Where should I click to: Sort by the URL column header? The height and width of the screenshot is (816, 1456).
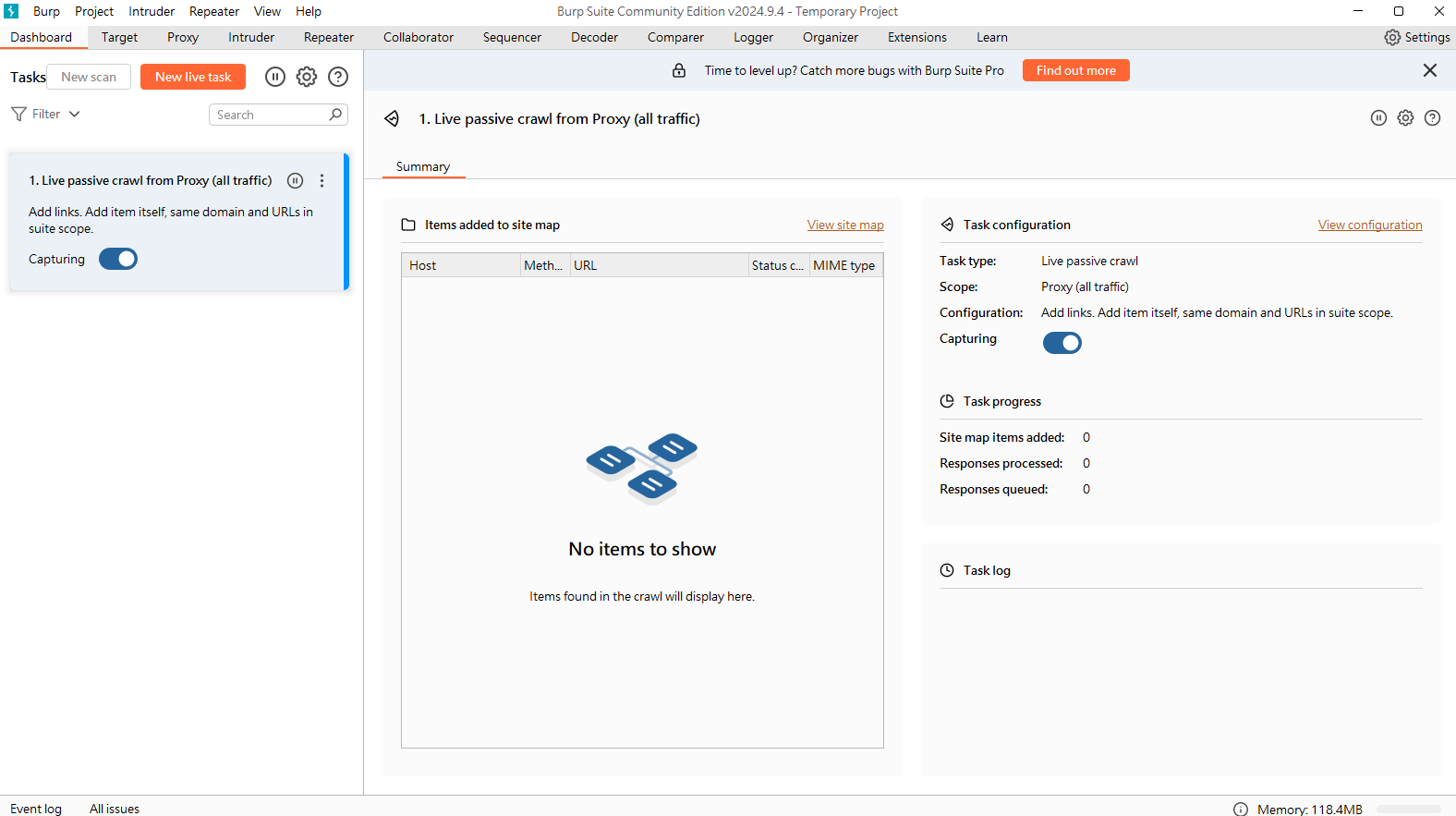(x=659, y=265)
